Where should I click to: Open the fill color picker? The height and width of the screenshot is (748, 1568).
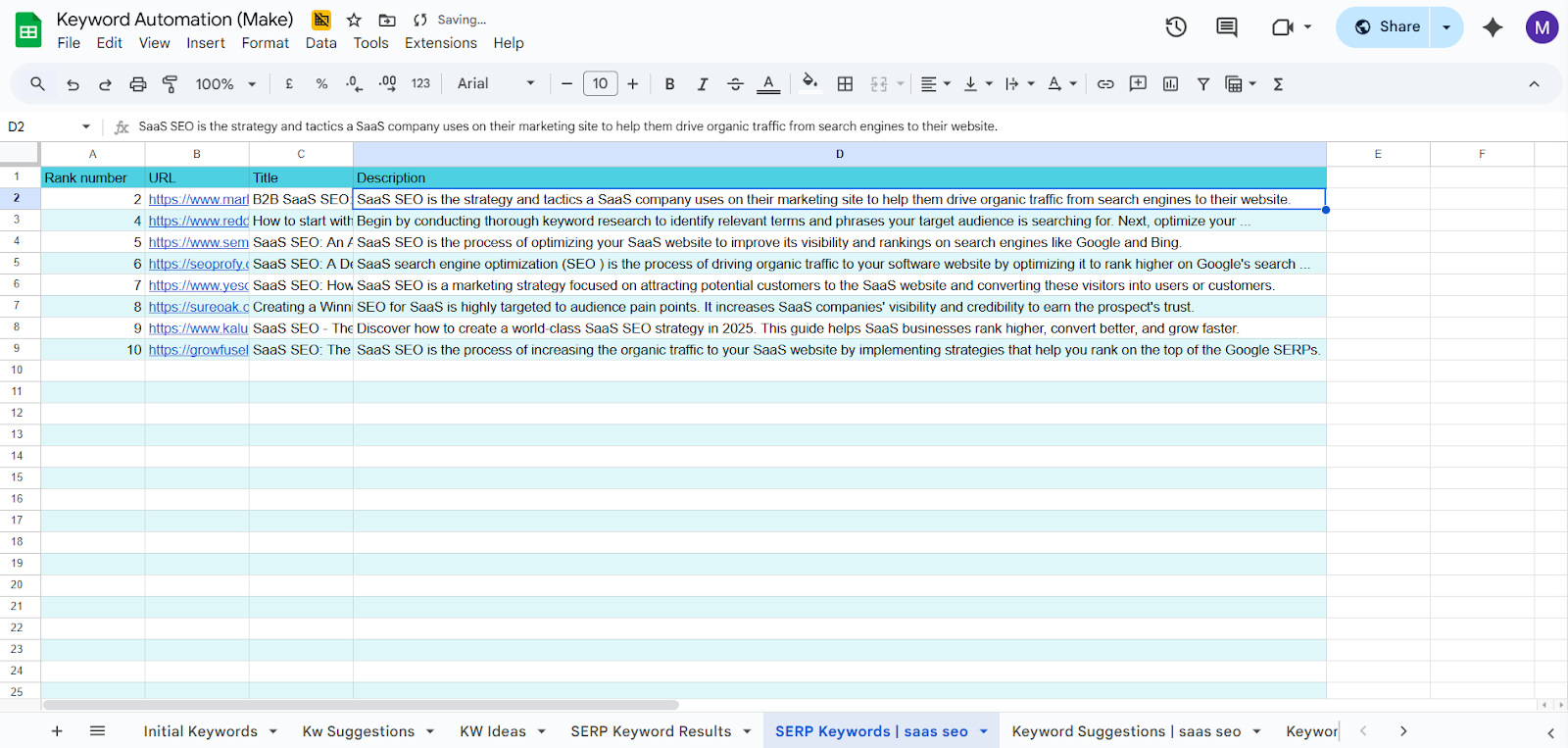click(809, 82)
